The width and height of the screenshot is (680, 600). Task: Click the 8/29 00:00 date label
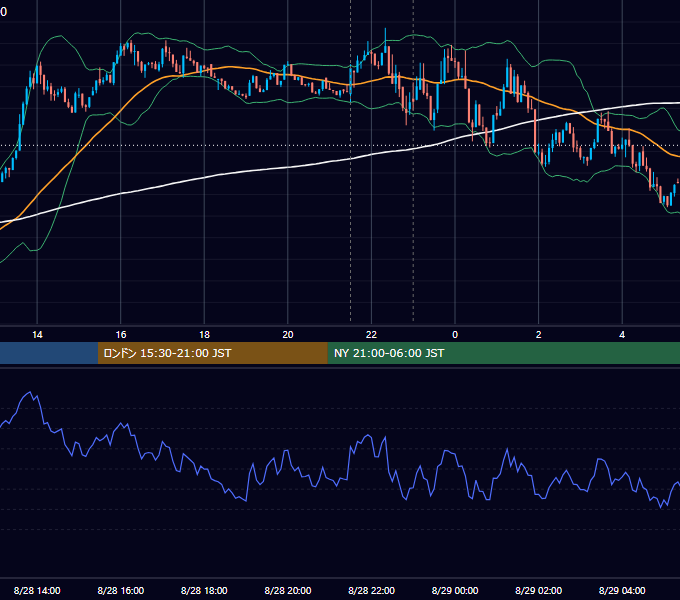click(x=455, y=590)
